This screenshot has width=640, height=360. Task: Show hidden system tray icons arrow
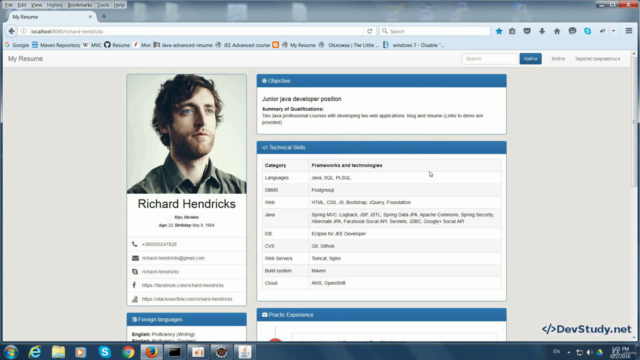point(569,352)
